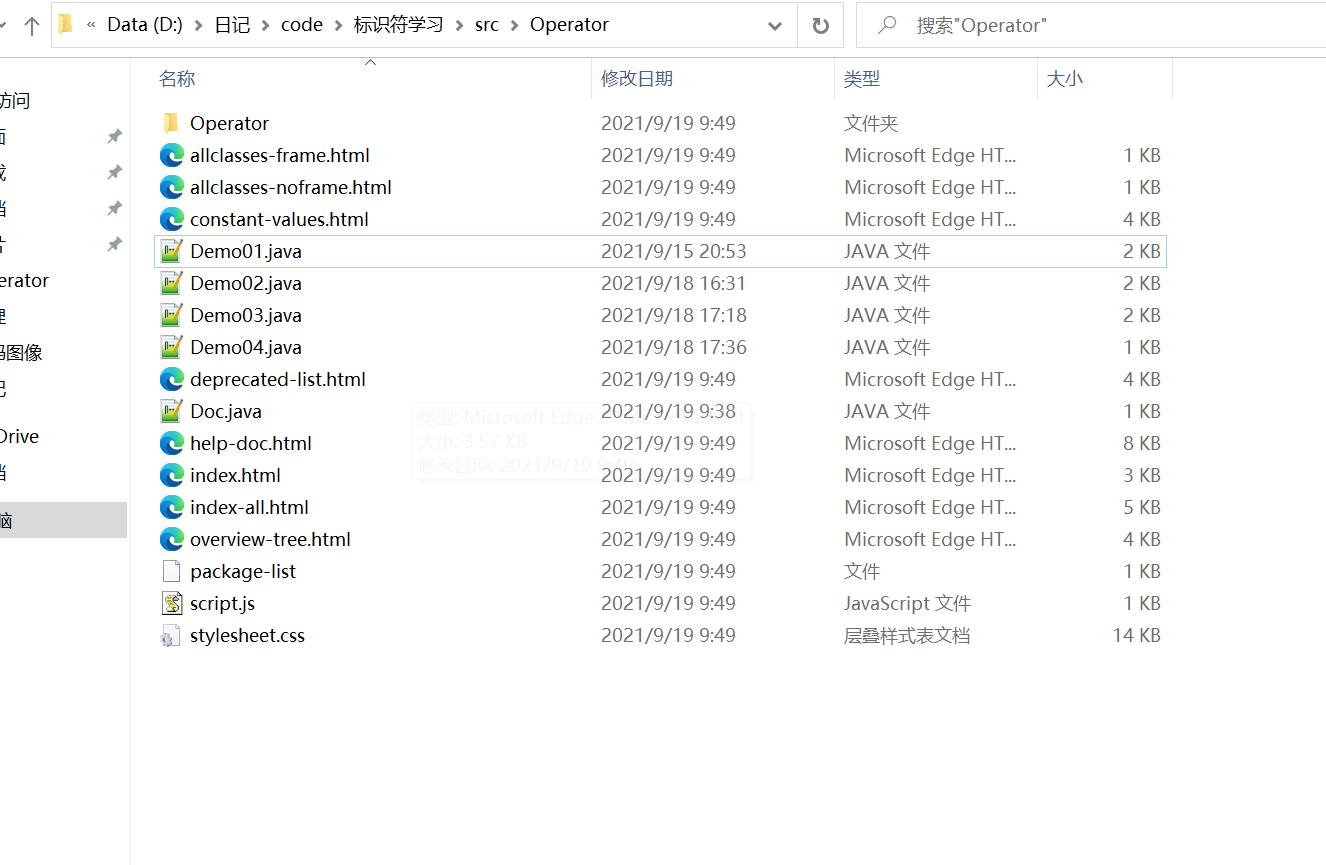Go up one folder with the up arrow
1326x865 pixels.
pos(31,26)
